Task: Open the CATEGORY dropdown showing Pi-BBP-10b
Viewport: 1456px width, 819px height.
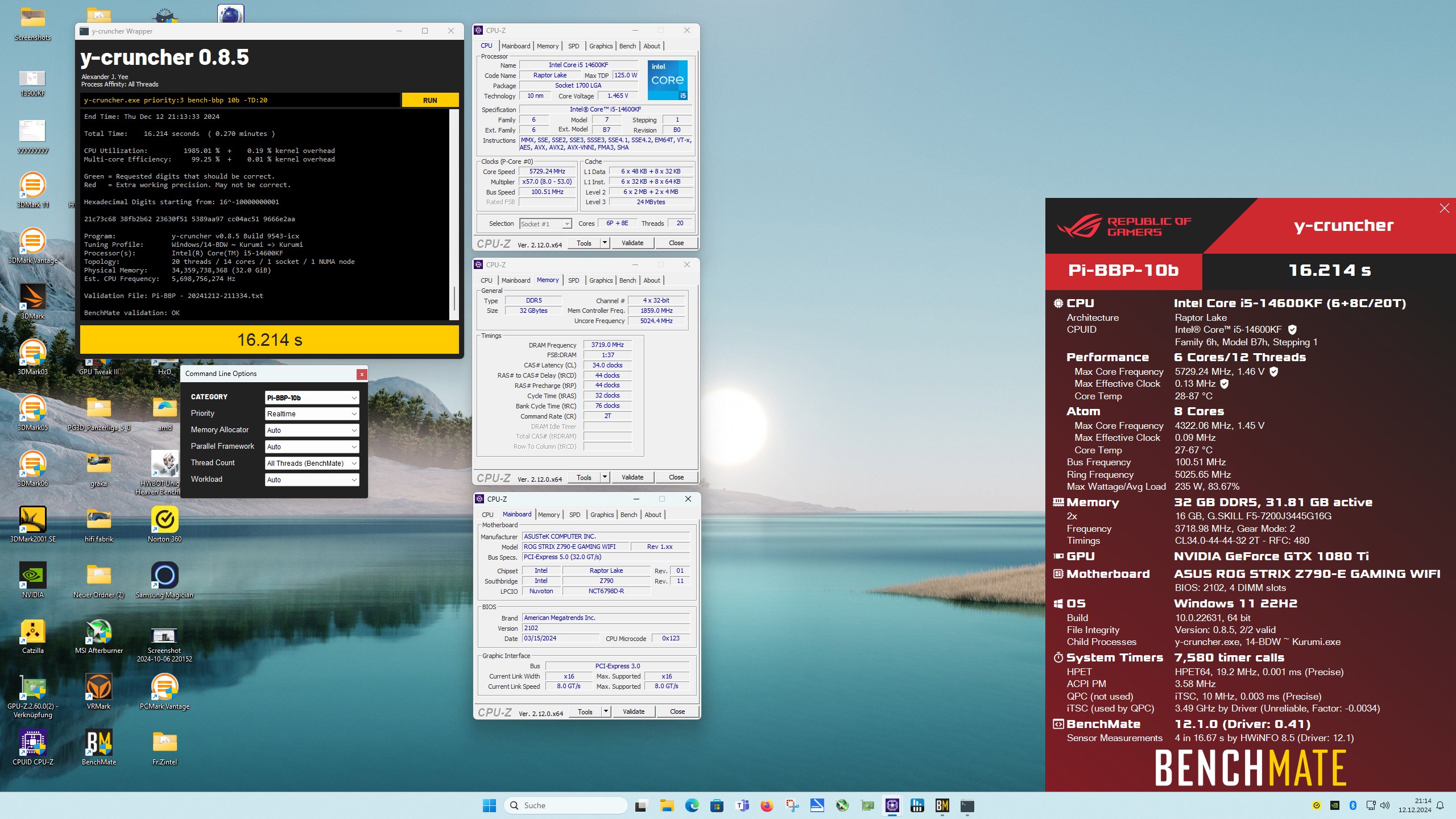Action: tap(312, 398)
